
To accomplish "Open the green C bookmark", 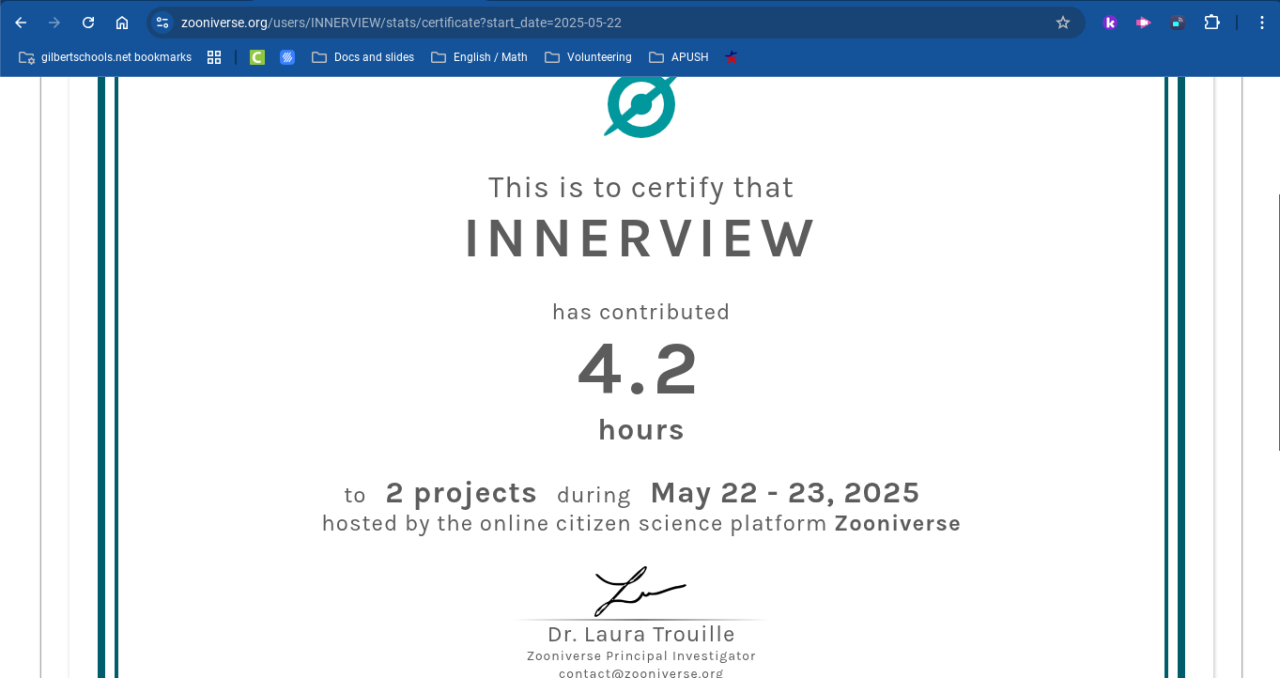I will (257, 57).
